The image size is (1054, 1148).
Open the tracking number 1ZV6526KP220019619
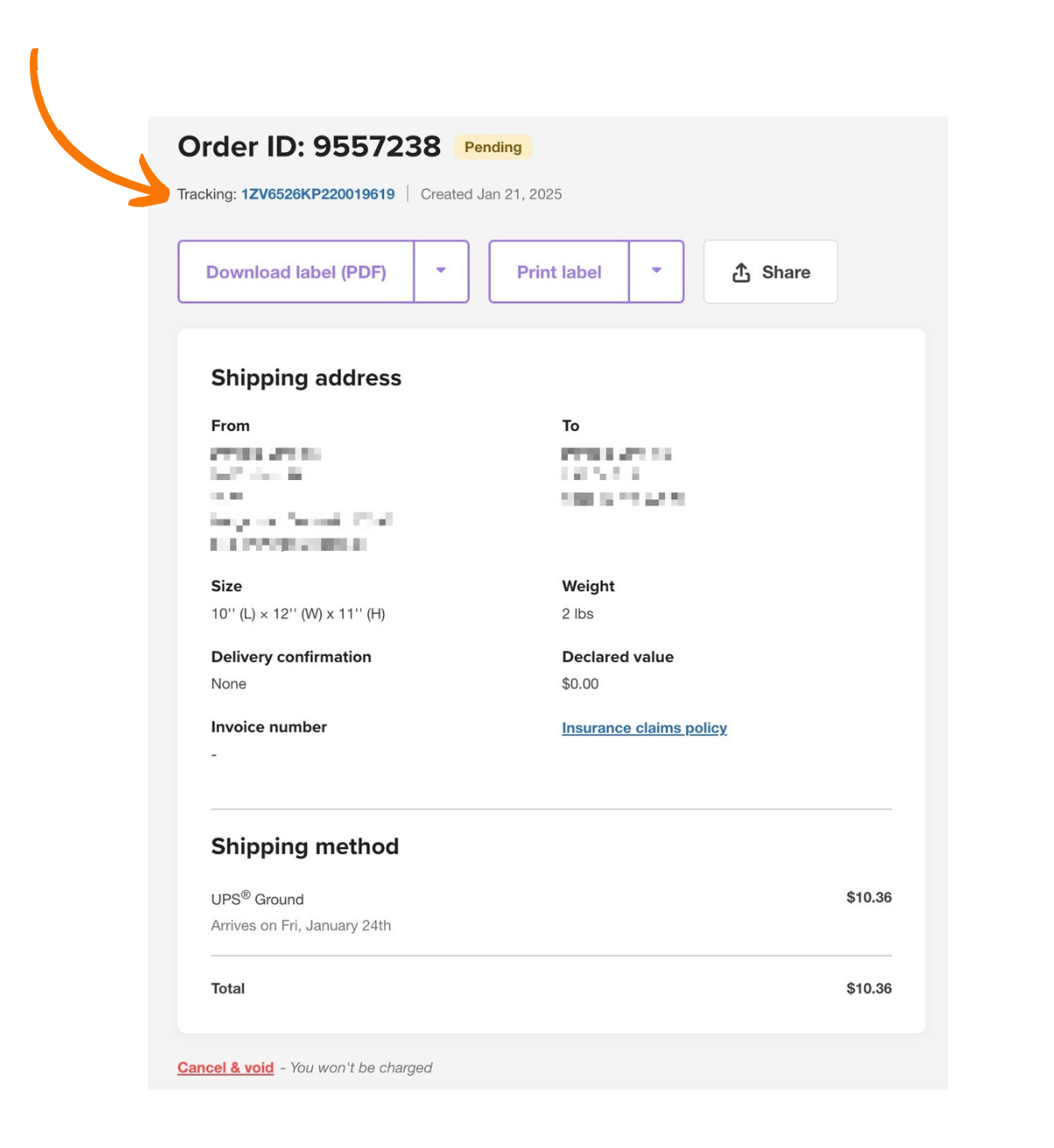coord(318,194)
